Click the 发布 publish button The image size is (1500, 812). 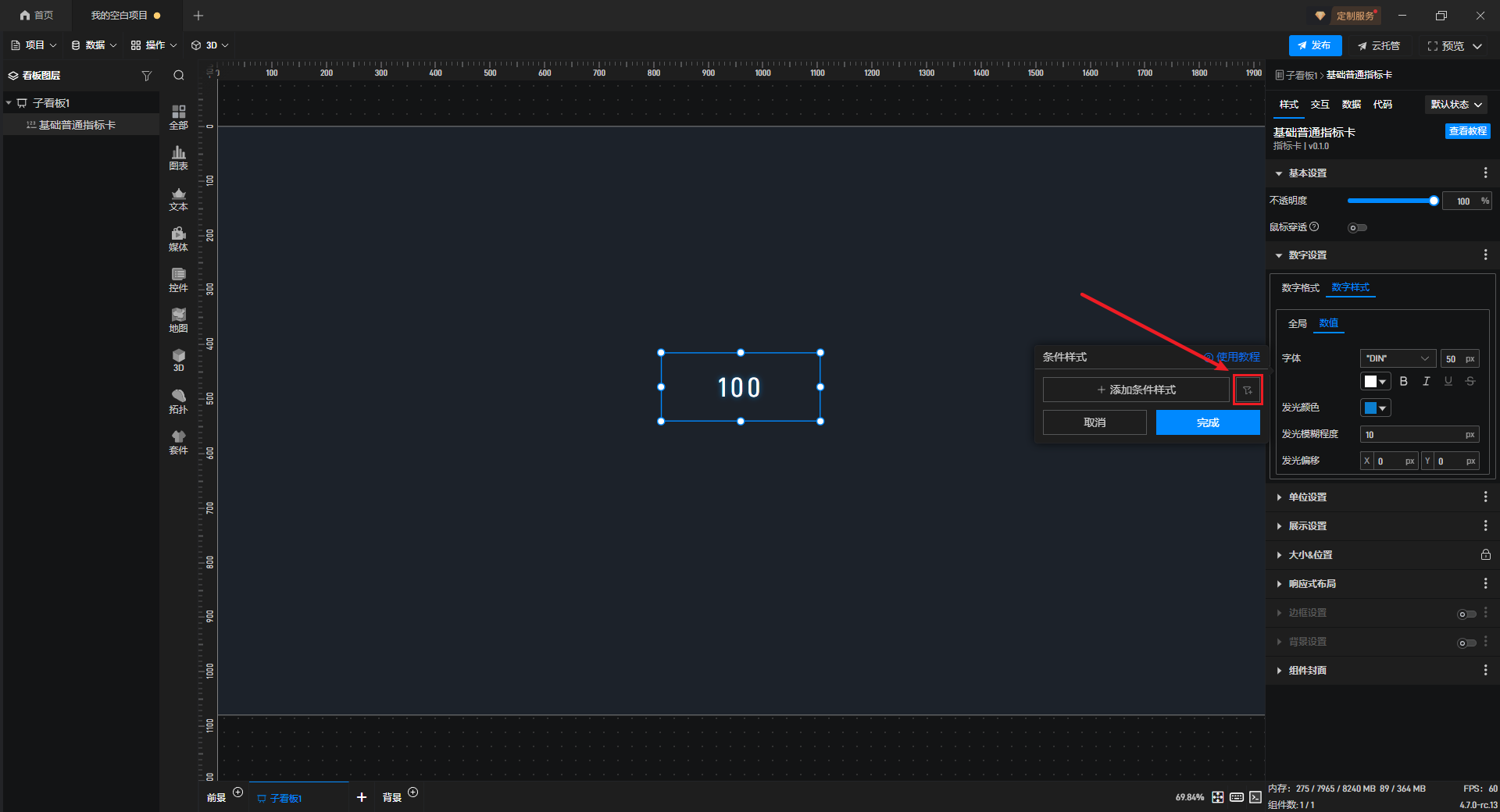(1315, 45)
